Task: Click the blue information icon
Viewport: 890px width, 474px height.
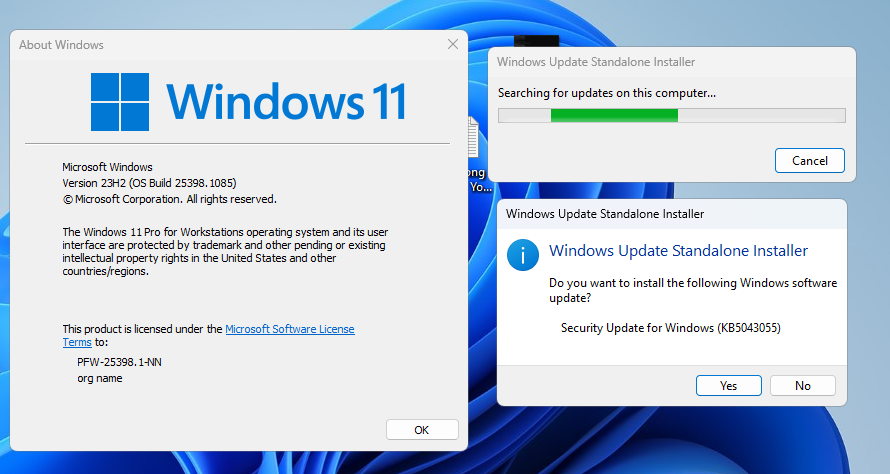Action: coord(523,255)
